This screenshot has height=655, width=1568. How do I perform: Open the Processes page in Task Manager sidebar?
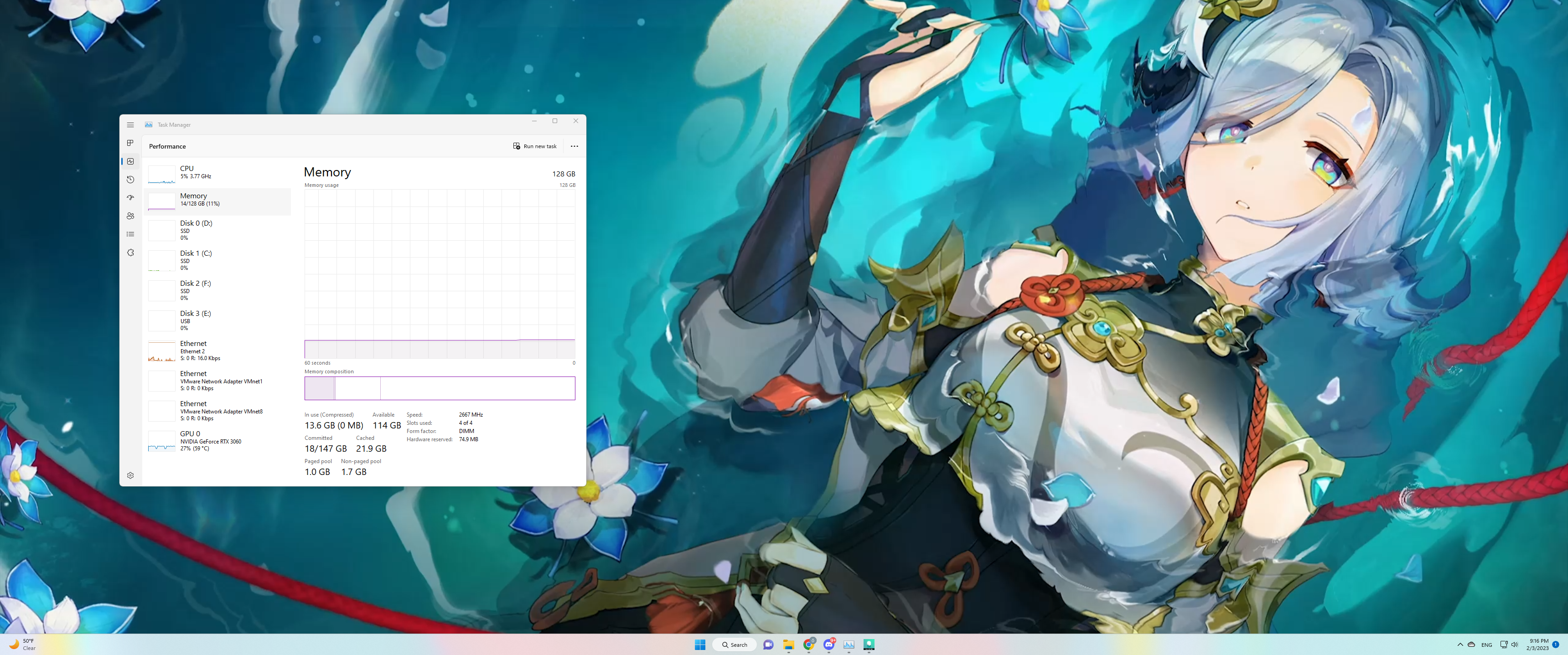click(x=130, y=143)
